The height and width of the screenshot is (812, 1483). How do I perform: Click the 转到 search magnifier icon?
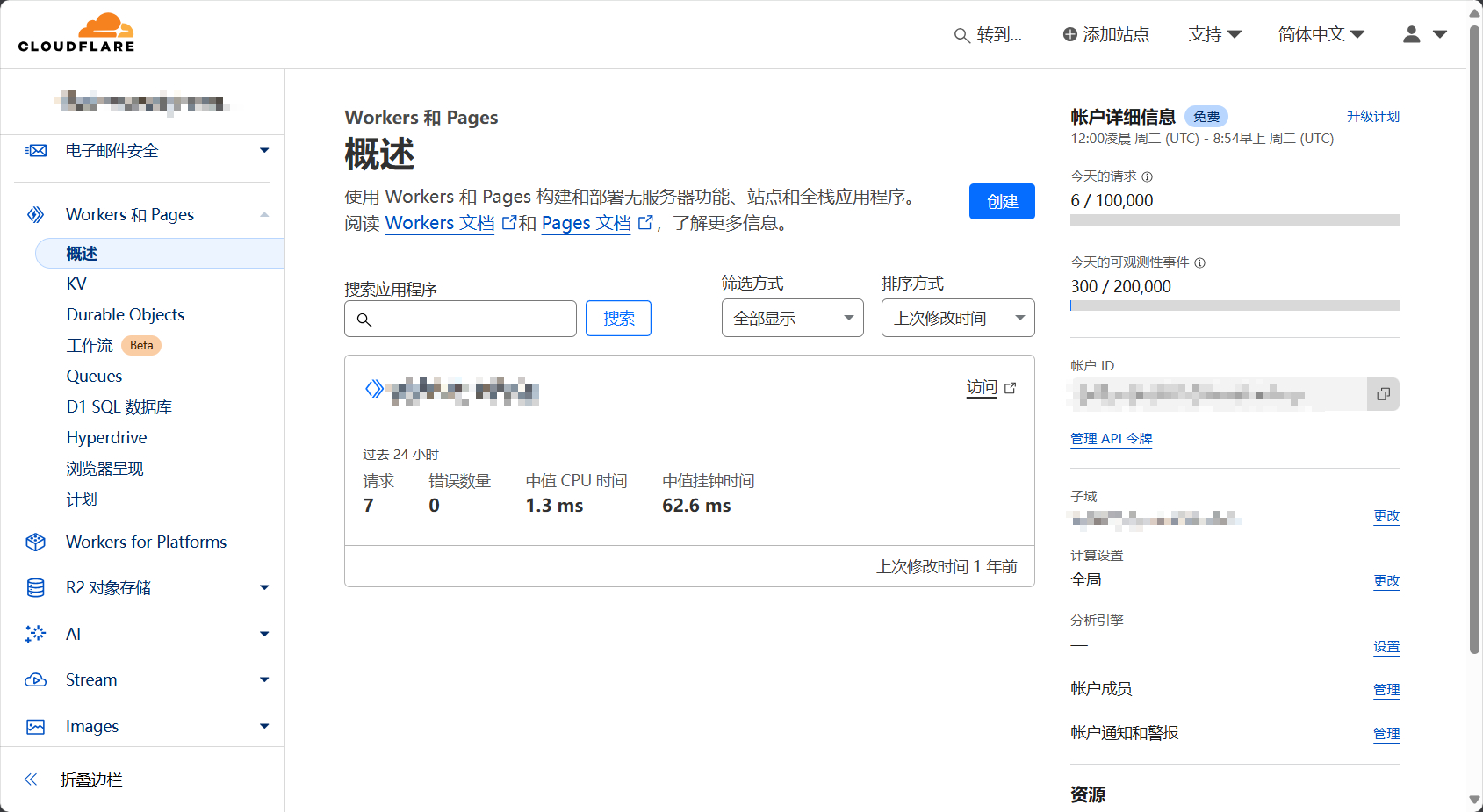coord(960,35)
